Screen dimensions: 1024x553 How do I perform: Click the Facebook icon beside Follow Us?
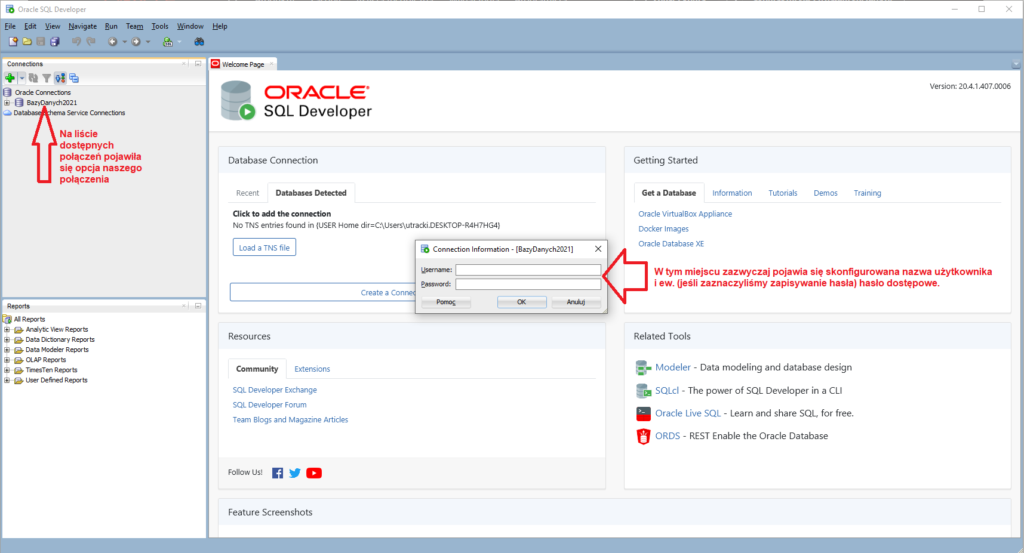[277, 473]
